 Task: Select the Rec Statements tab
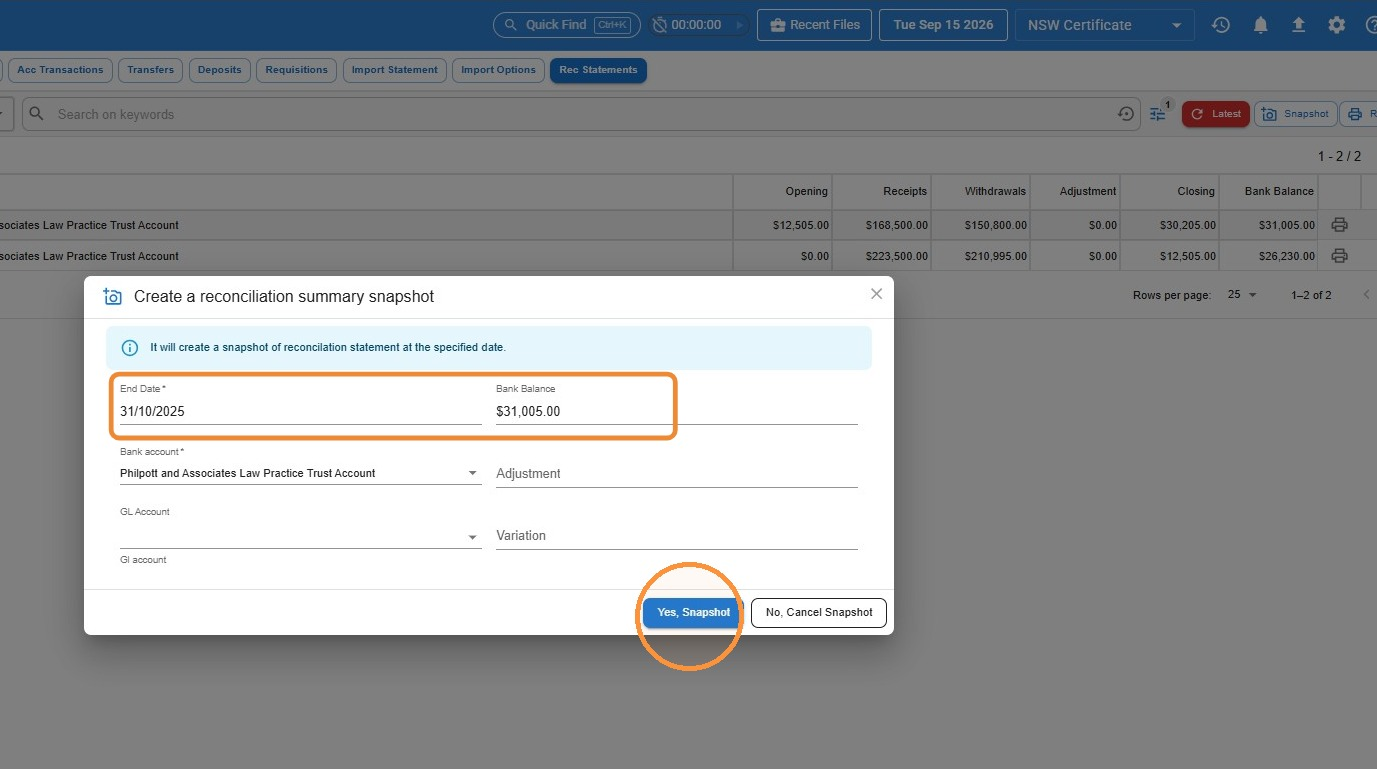pos(598,70)
